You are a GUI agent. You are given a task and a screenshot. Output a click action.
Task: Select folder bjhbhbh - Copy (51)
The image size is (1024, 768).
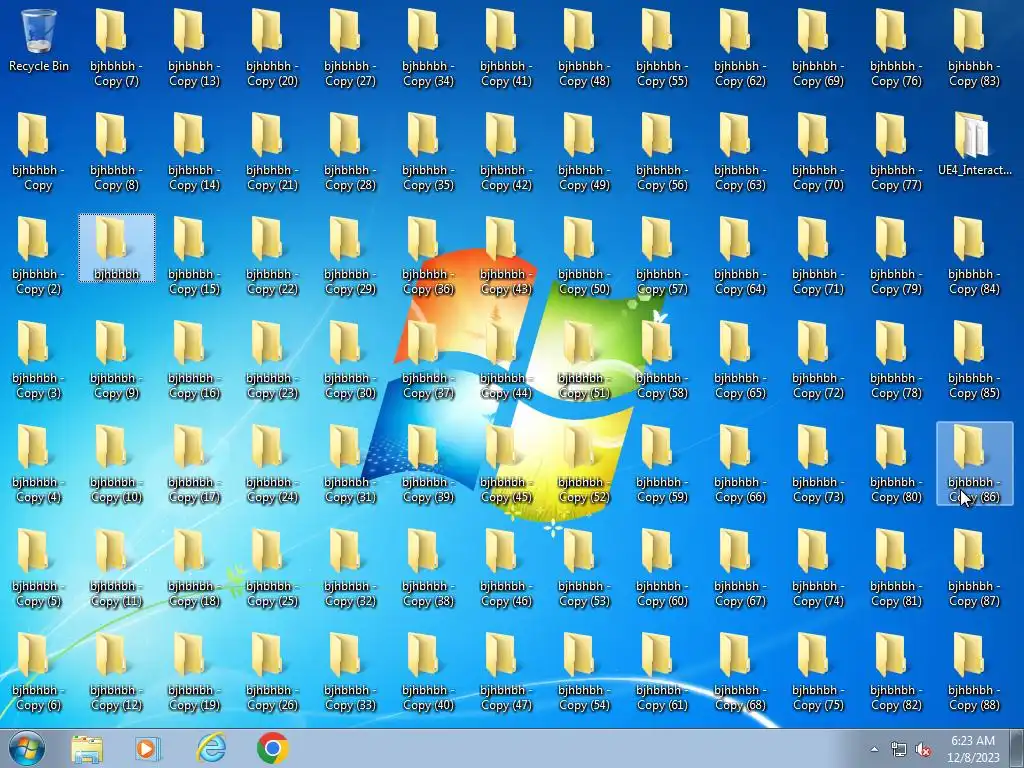click(x=584, y=360)
